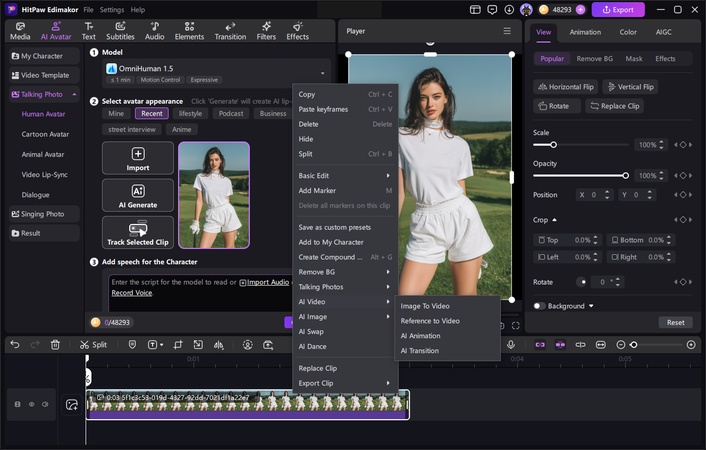This screenshot has height=450, width=706.
Task: Click the download icon in title bar
Action: (x=509, y=9)
